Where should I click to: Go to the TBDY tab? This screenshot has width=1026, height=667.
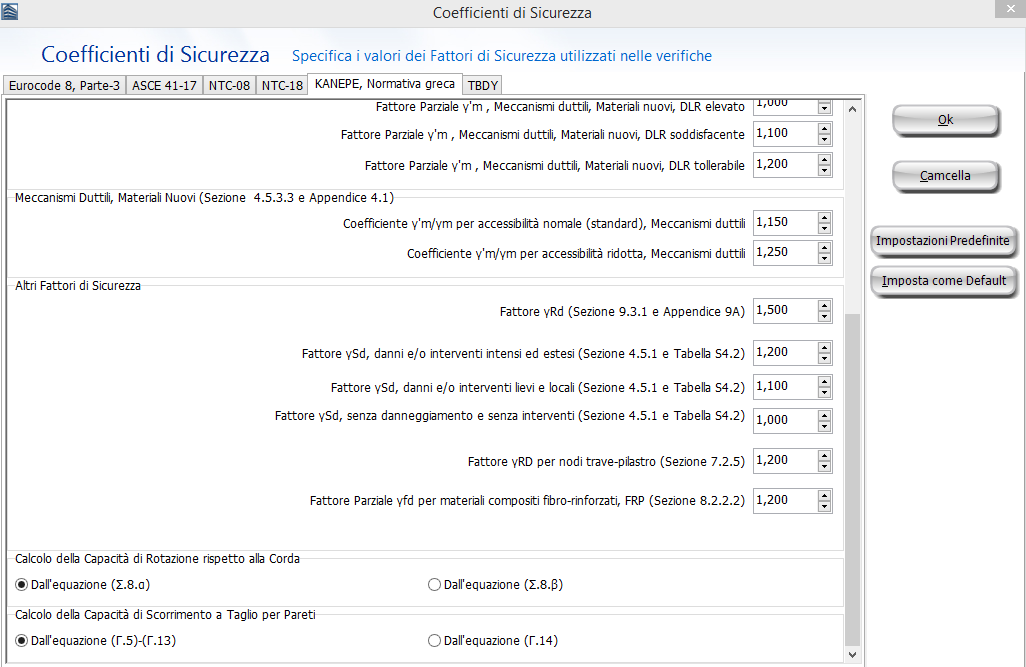click(x=483, y=86)
